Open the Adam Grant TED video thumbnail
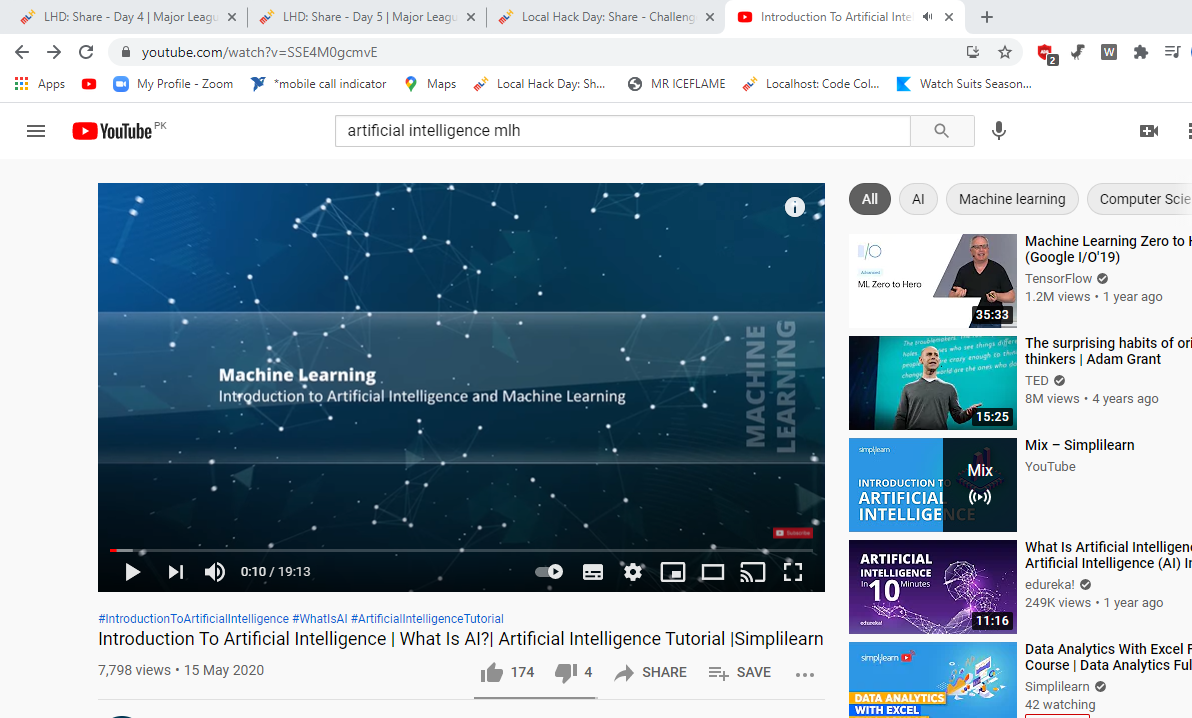 pyautogui.click(x=933, y=383)
